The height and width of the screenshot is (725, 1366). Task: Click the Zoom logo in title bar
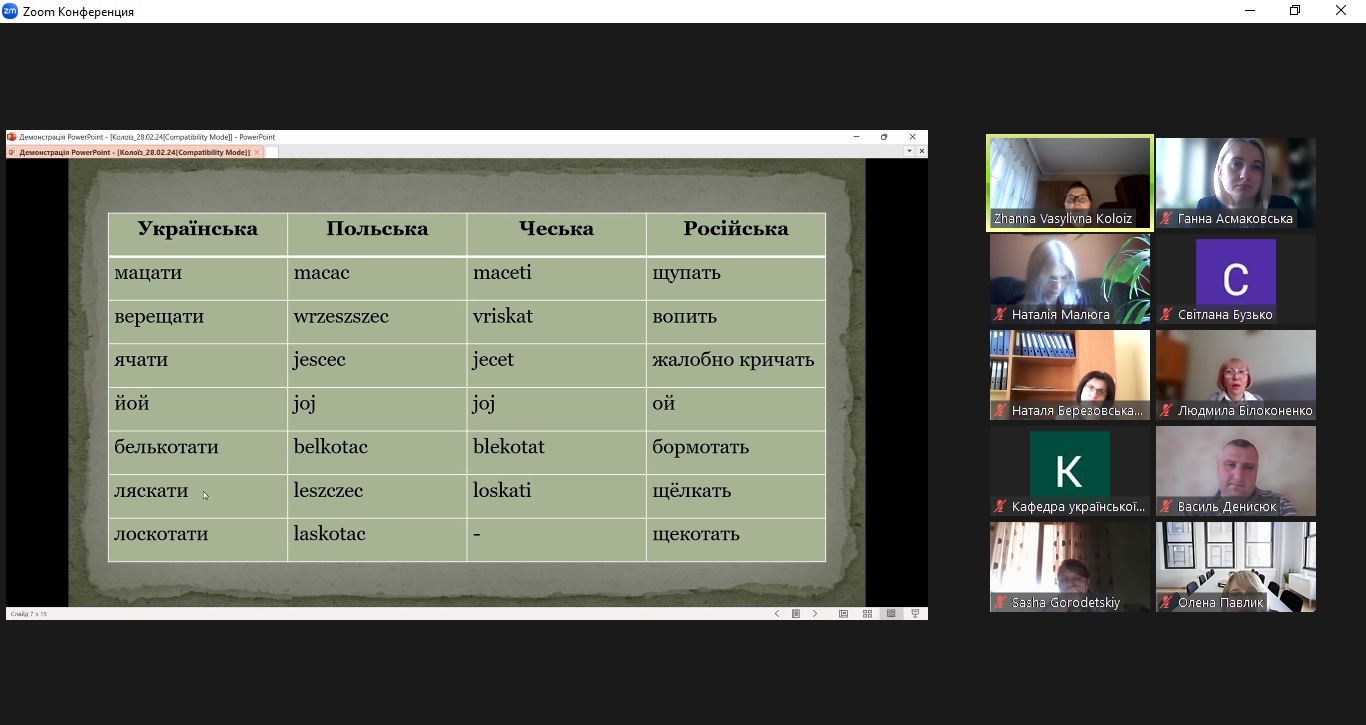click(x=10, y=11)
